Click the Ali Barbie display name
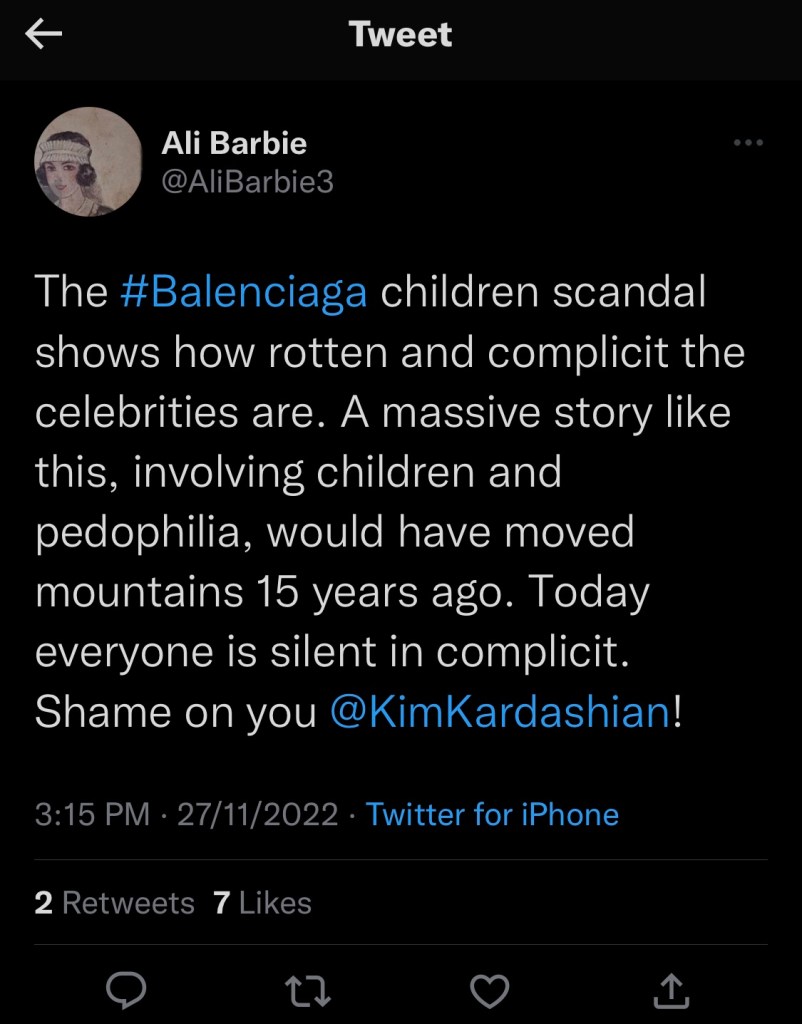The image size is (802, 1024). tap(234, 144)
